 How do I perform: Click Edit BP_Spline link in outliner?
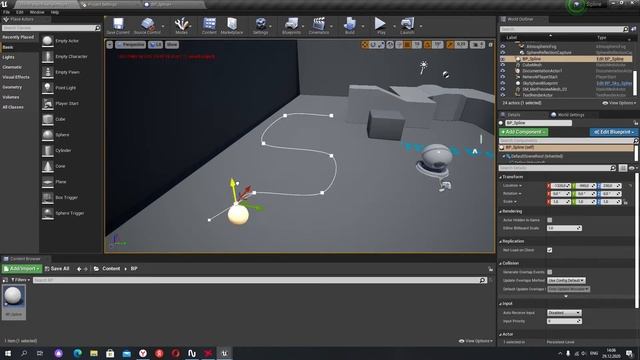click(x=611, y=59)
